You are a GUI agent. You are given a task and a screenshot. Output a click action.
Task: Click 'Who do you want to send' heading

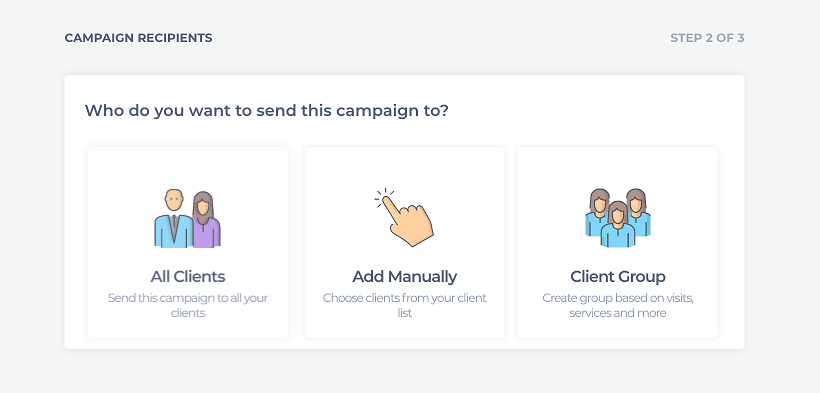(x=267, y=111)
